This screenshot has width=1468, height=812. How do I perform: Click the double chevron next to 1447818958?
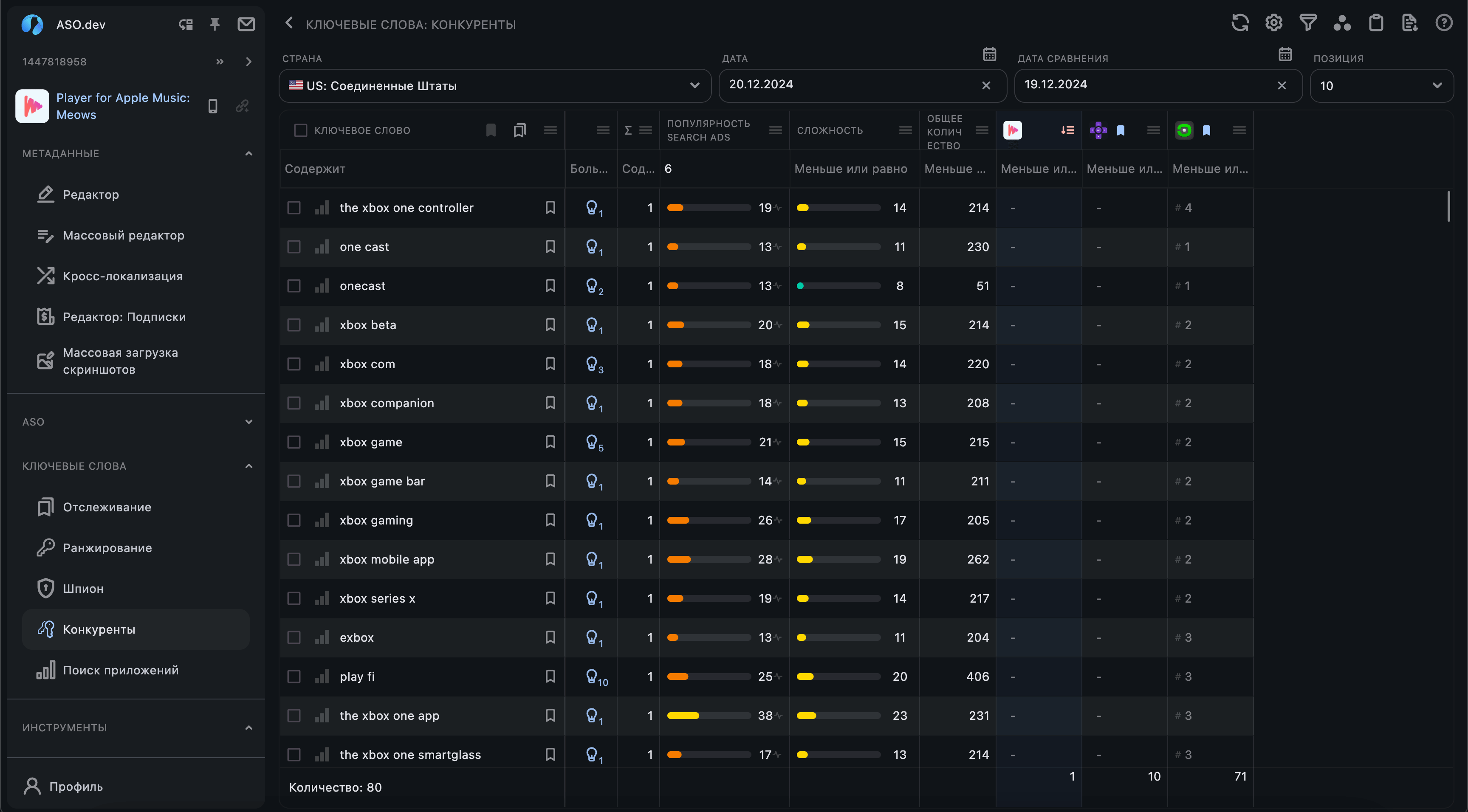pyautogui.click(x=220, y=62)
